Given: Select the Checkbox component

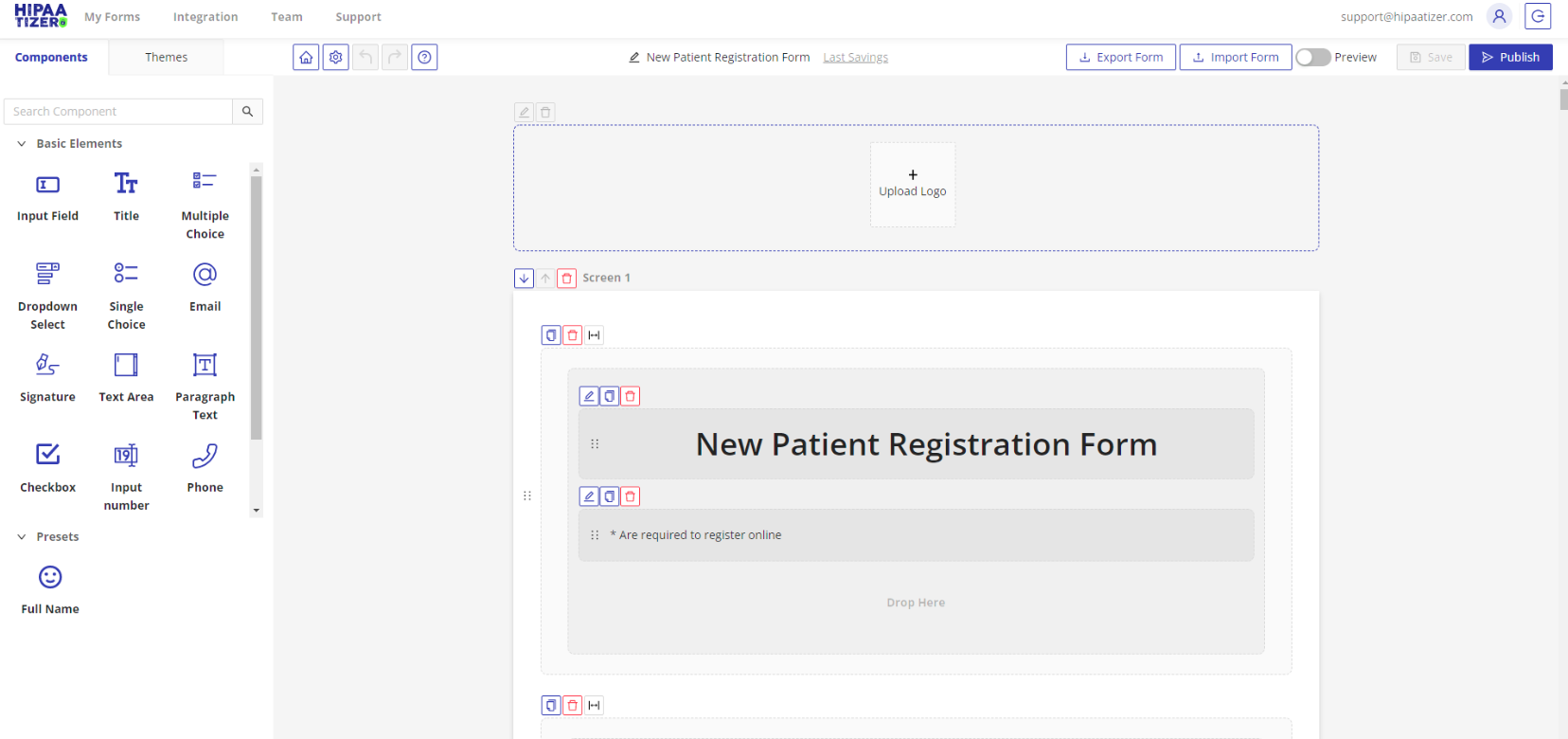Looking at the screenshot, I should coord(47,468).
